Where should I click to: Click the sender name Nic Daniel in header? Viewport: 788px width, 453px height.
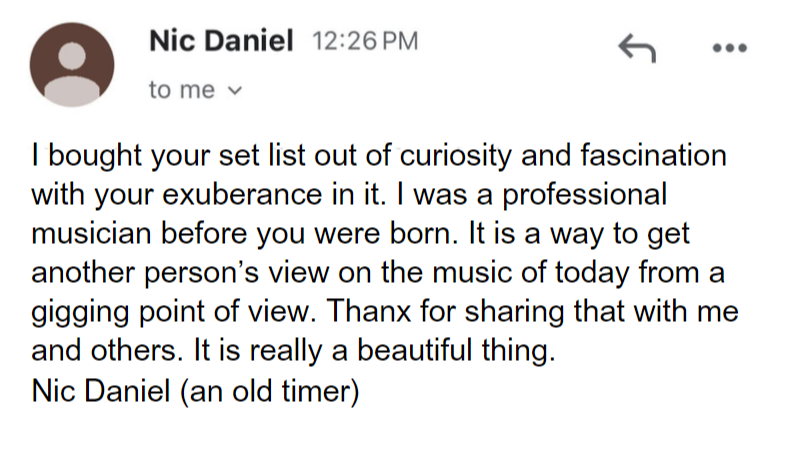pyautogui.click(x=220, y=41)
